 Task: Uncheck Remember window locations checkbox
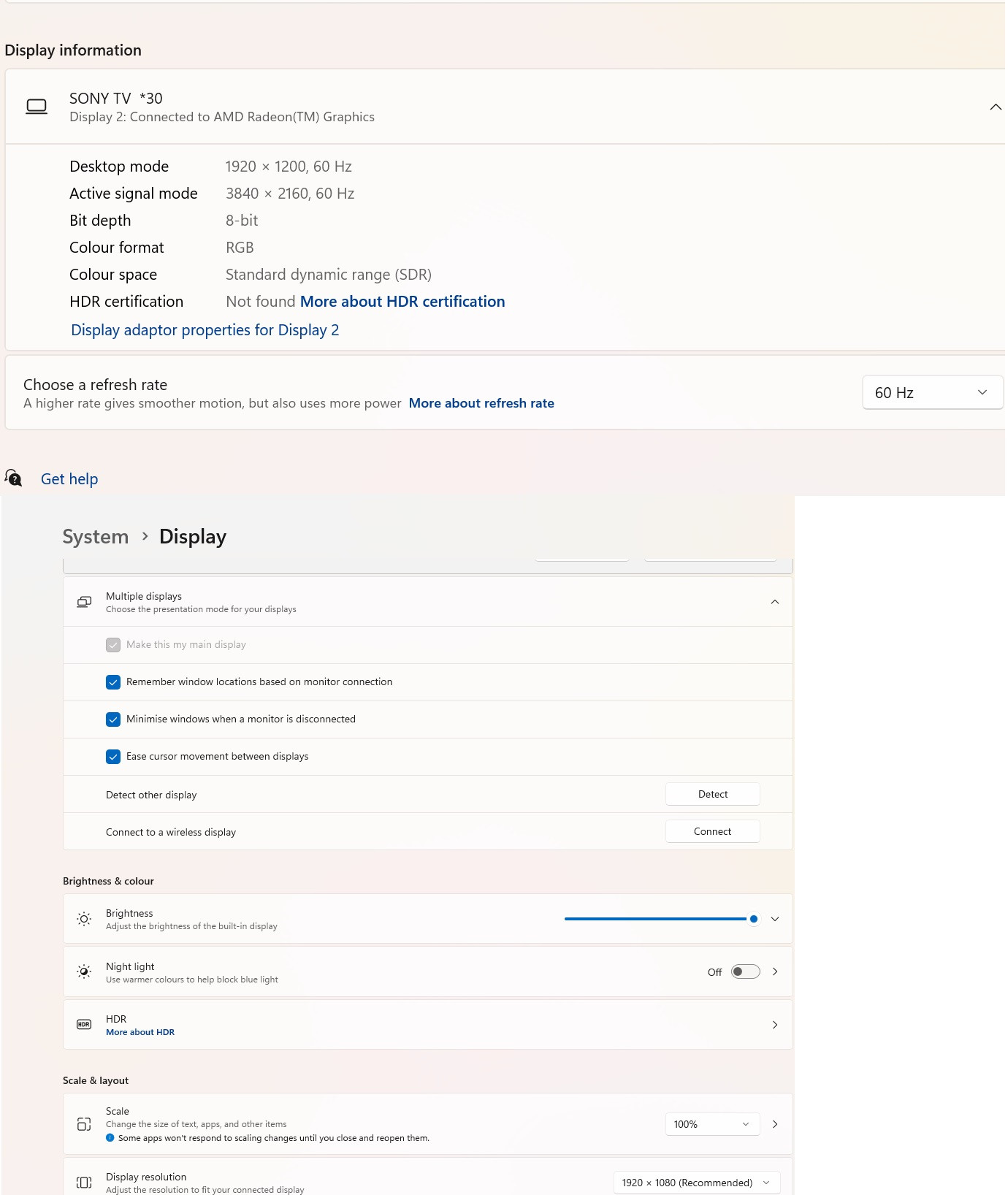(x=113, y=682)
